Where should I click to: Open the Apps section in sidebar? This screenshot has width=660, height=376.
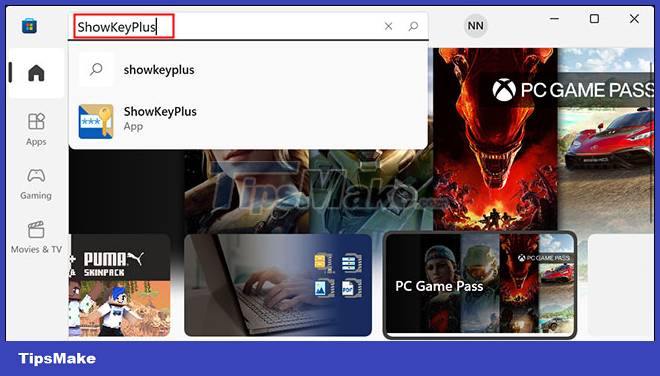(36, 129)
